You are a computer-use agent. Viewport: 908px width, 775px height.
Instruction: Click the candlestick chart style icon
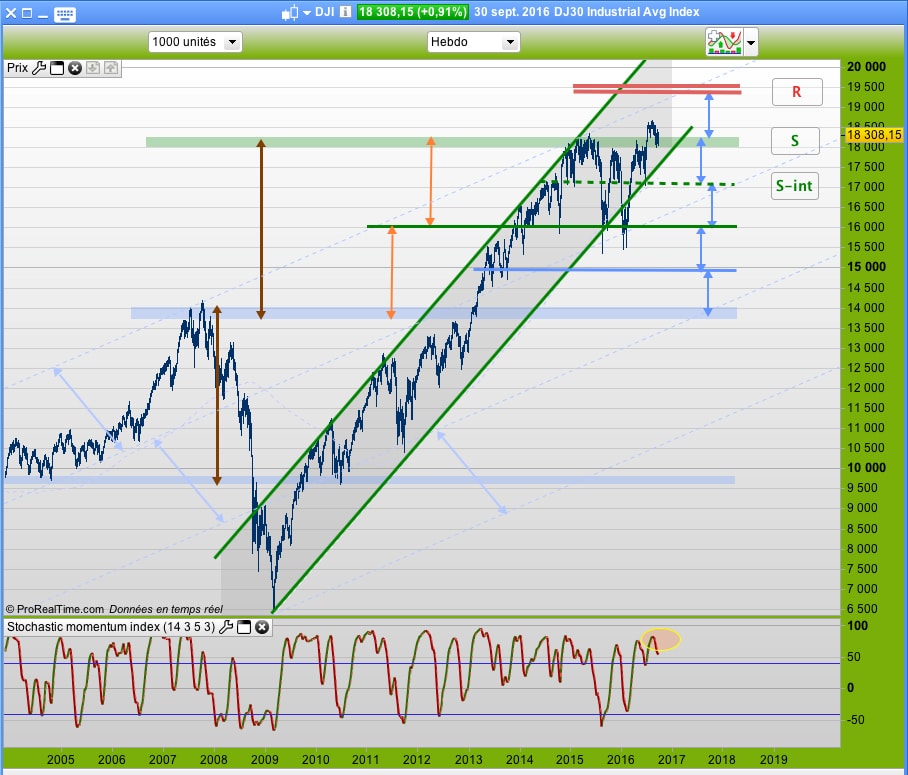pos(290,12)
